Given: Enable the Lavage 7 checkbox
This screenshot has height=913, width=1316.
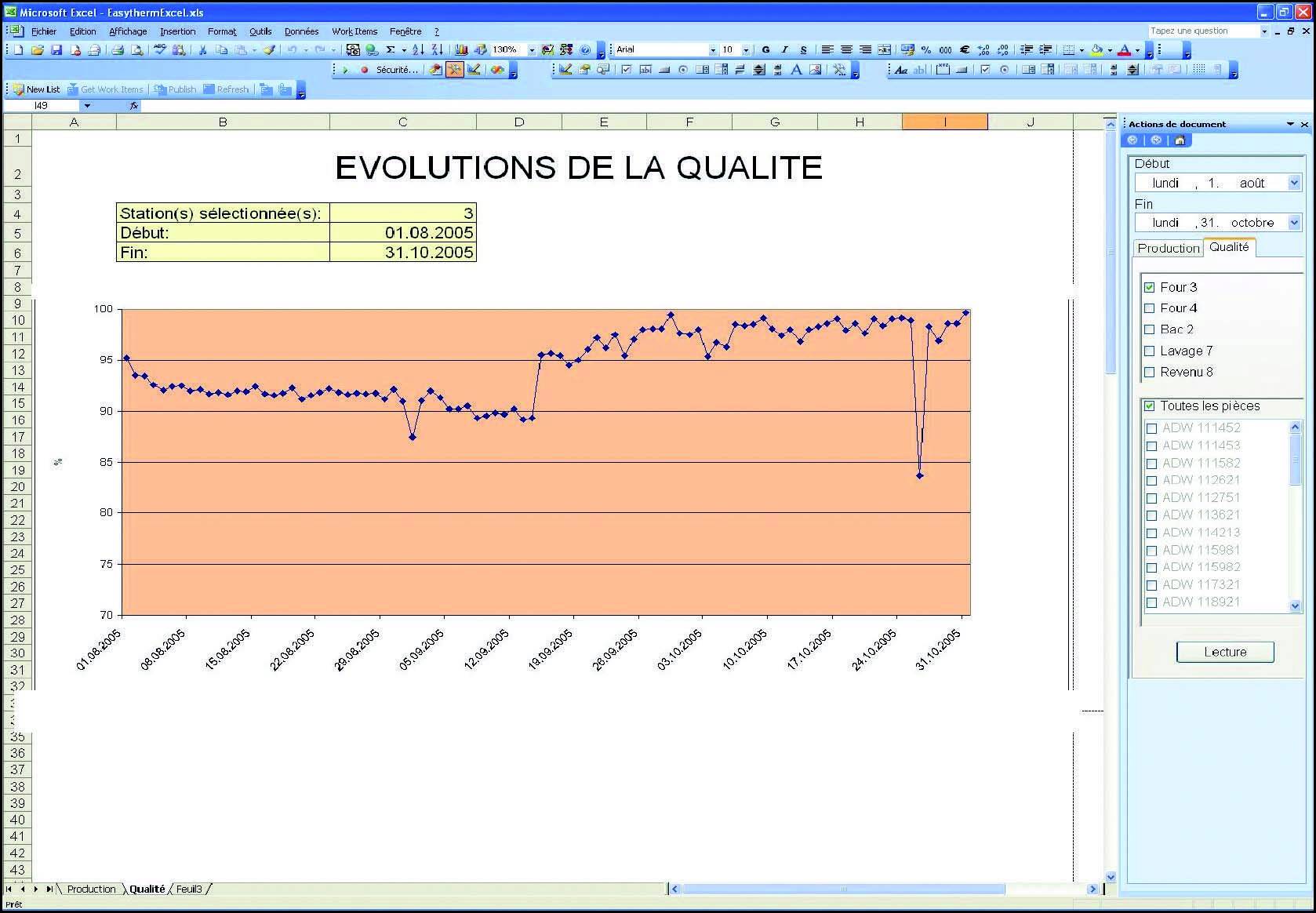Looking at the screenshot, I should (x=1150, y=351).
